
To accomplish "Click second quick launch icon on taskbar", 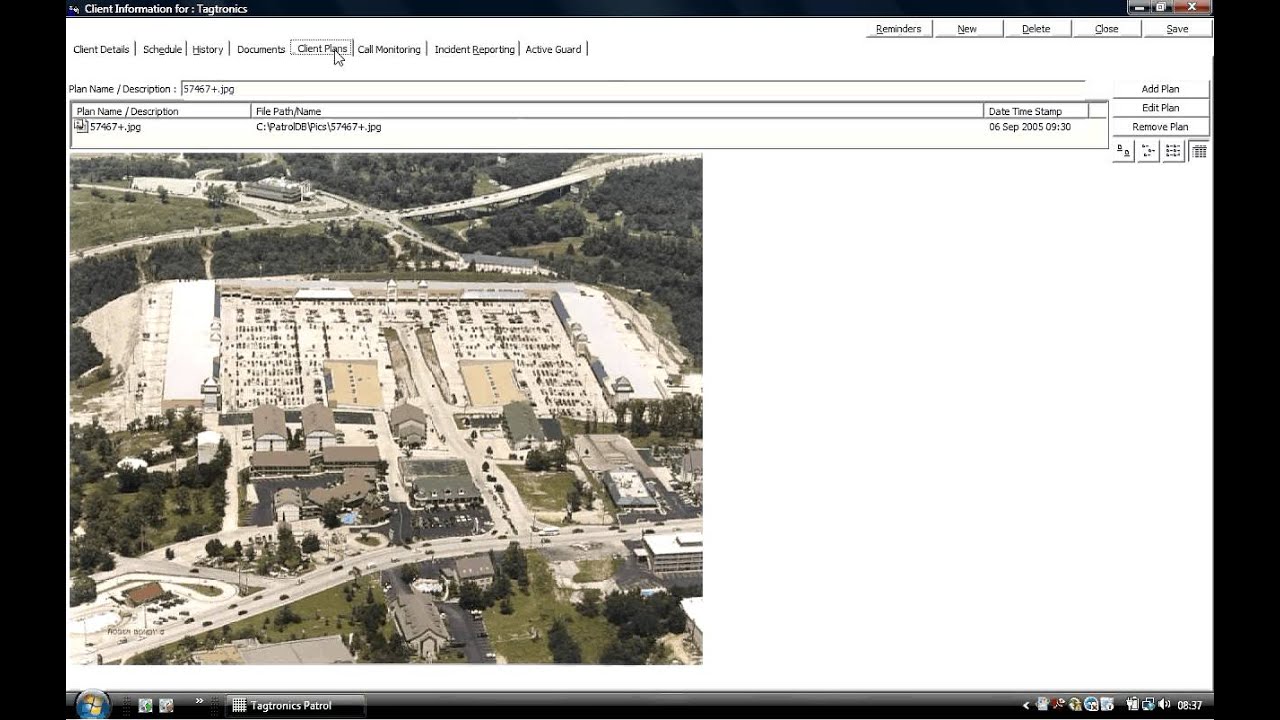I will [x=166, y=705].
